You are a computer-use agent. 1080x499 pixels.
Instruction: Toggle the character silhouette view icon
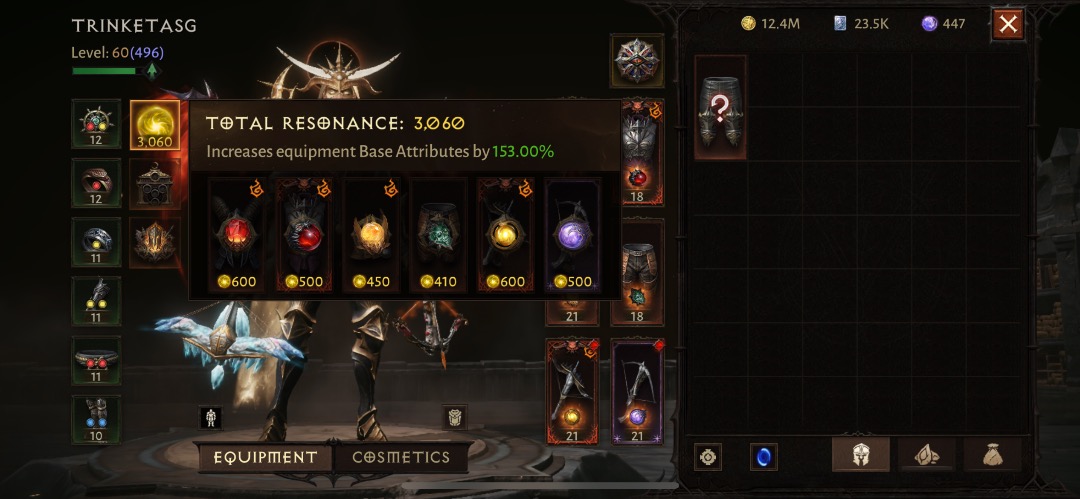[211, 417]
